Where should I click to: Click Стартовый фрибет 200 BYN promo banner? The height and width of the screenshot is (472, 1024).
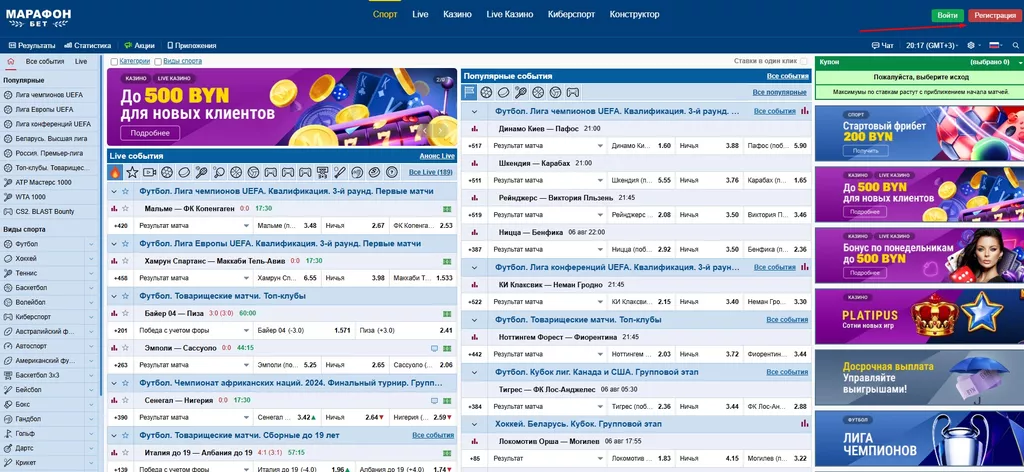[918, 133]
